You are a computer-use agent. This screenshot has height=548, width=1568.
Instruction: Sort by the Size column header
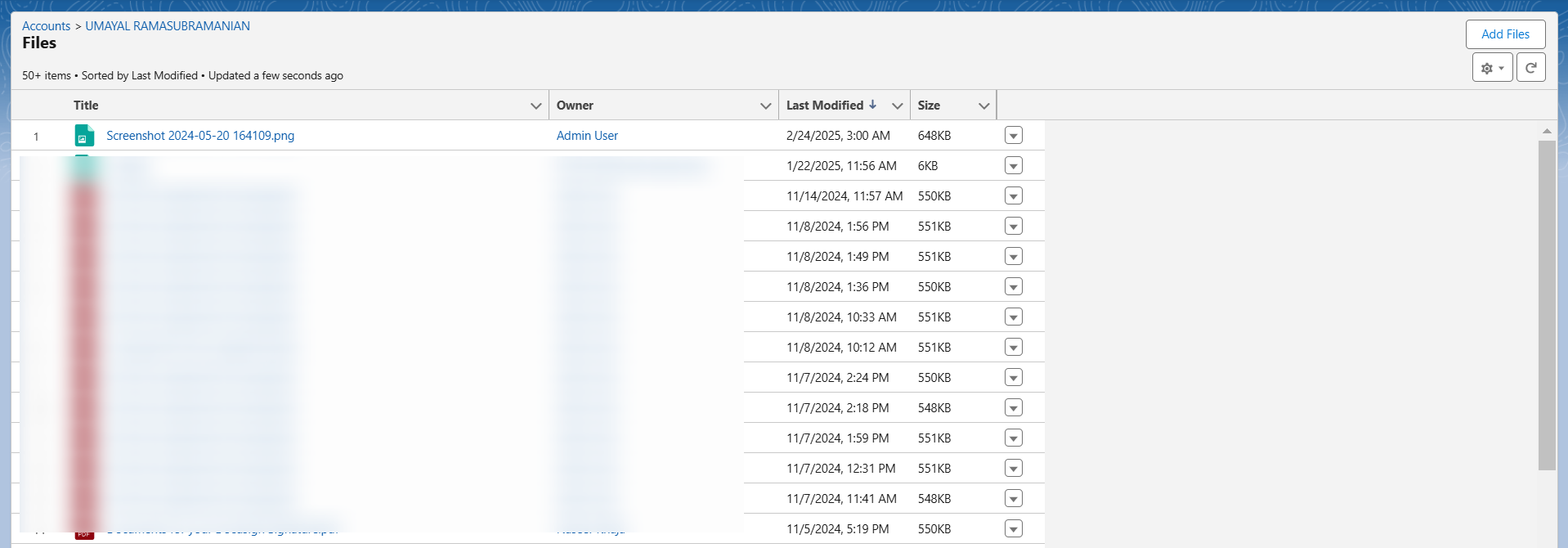coord(929,106)
